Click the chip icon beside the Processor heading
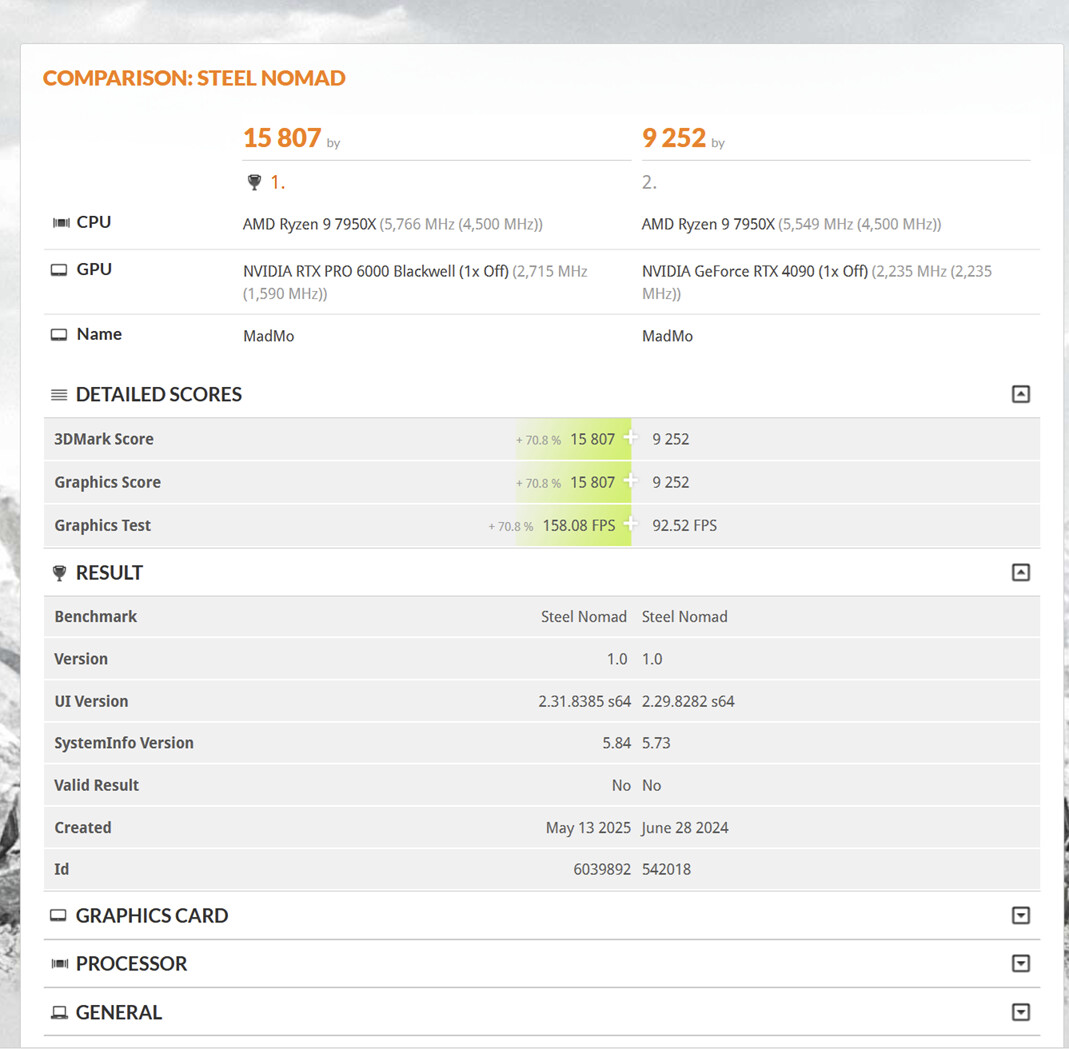Image resolution: width=1069 pixels, height=1049 pixels. click(x=60, y=964)
